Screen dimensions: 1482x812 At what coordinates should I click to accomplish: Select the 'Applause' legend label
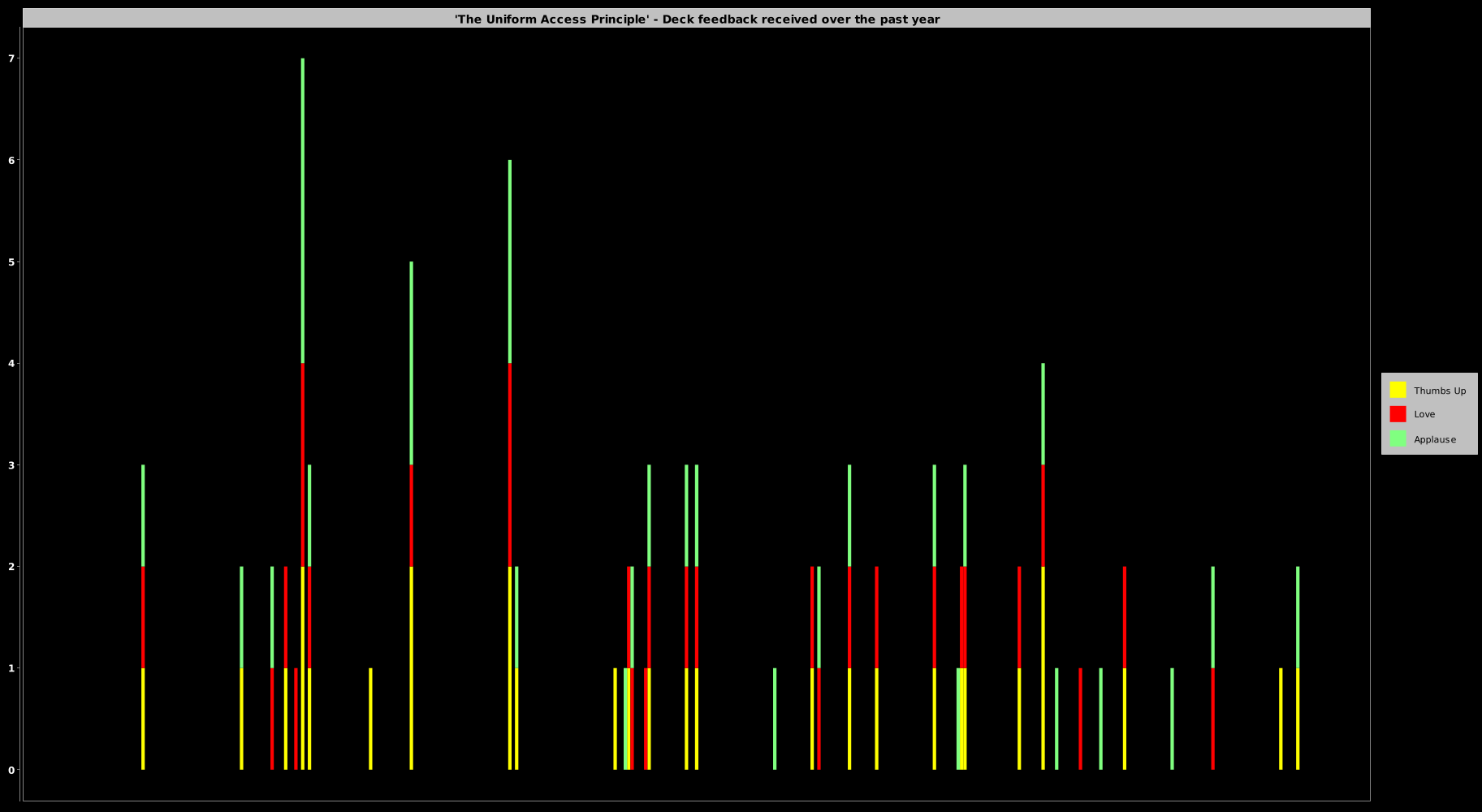click(x=1435, y=439)
